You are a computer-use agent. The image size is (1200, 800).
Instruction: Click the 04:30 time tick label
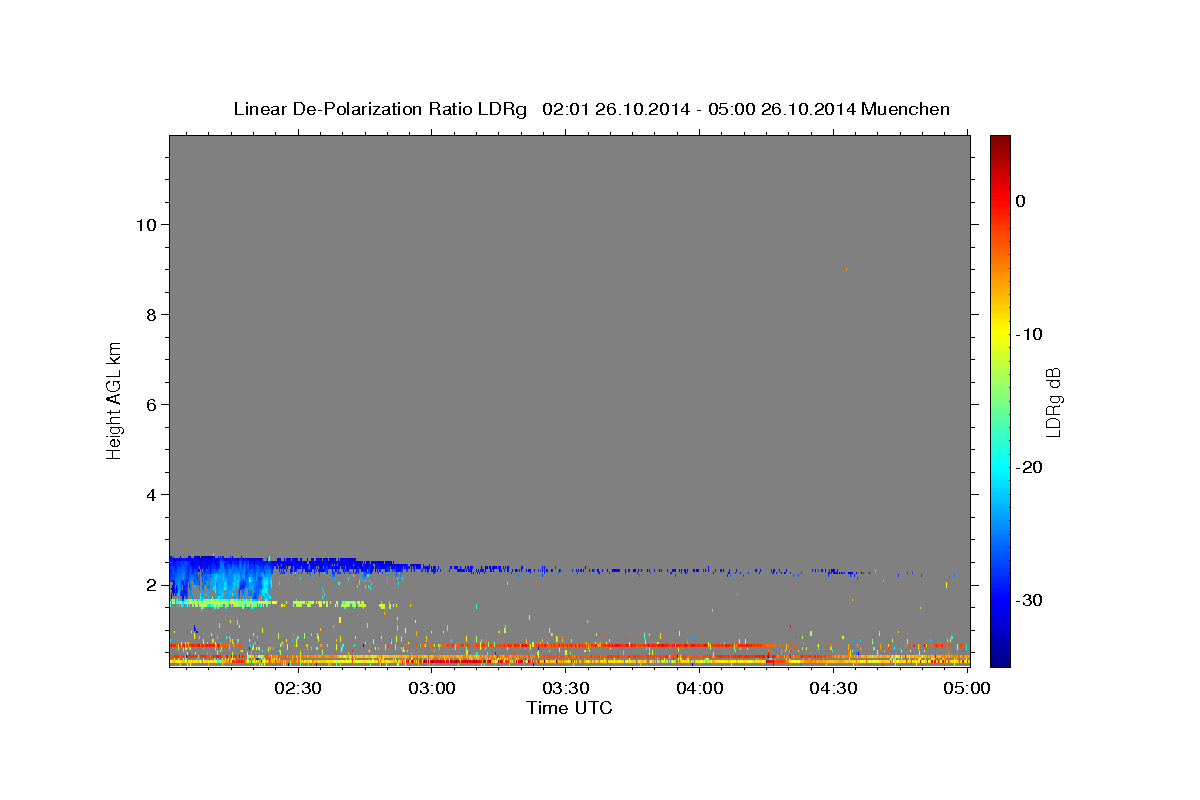coord(834,688)
